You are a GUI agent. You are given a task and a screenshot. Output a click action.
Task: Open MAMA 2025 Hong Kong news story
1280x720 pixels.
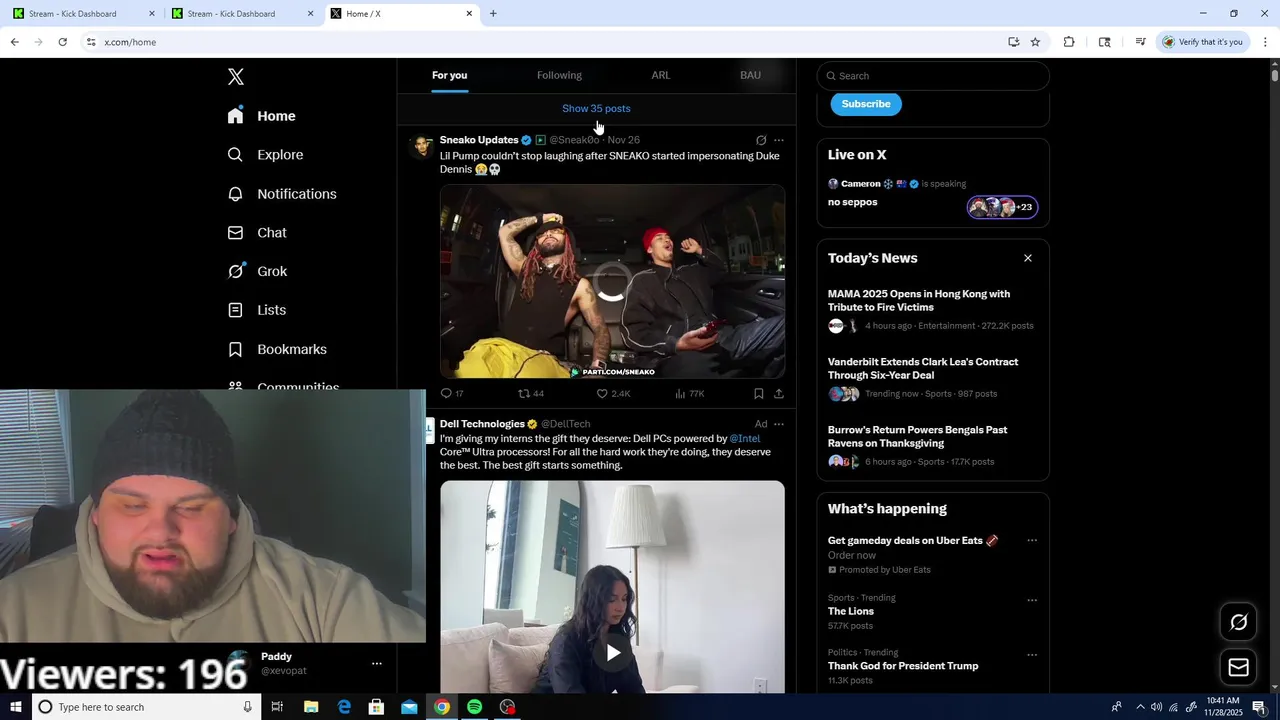click(x=933, y=310)
